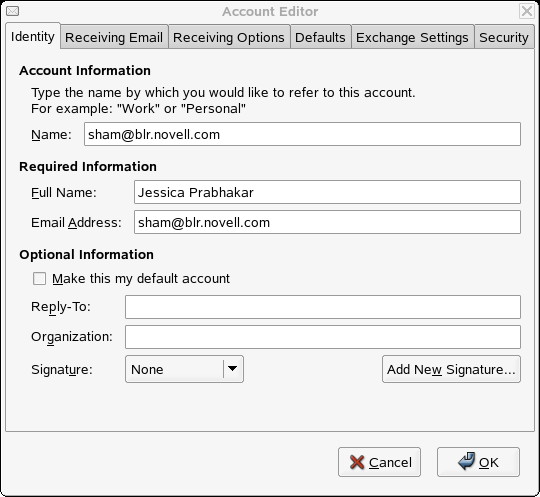Click the Organization input field
Screen dimensions: 540x497
pos(323,337)
